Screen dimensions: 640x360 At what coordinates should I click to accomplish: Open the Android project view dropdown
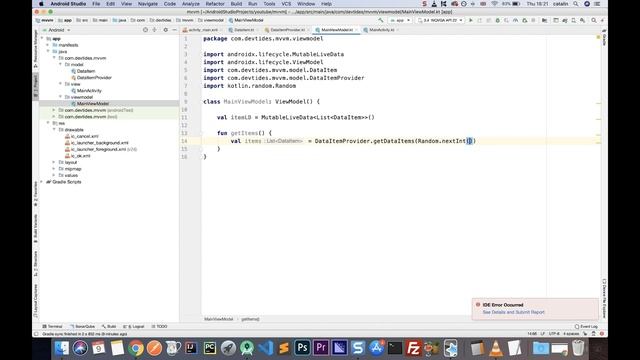point(56,30)
